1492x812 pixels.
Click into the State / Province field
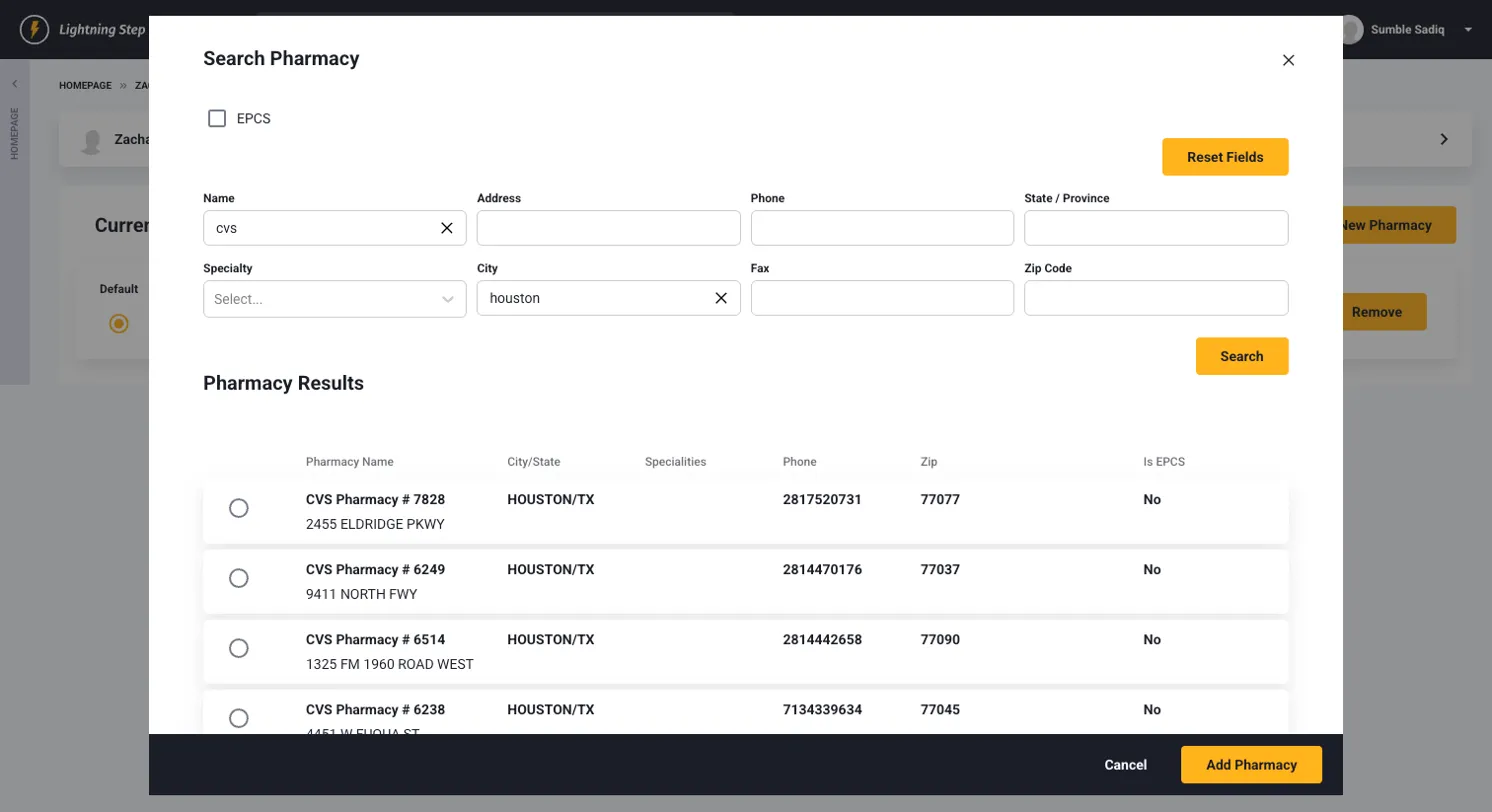click(1156, 228)
